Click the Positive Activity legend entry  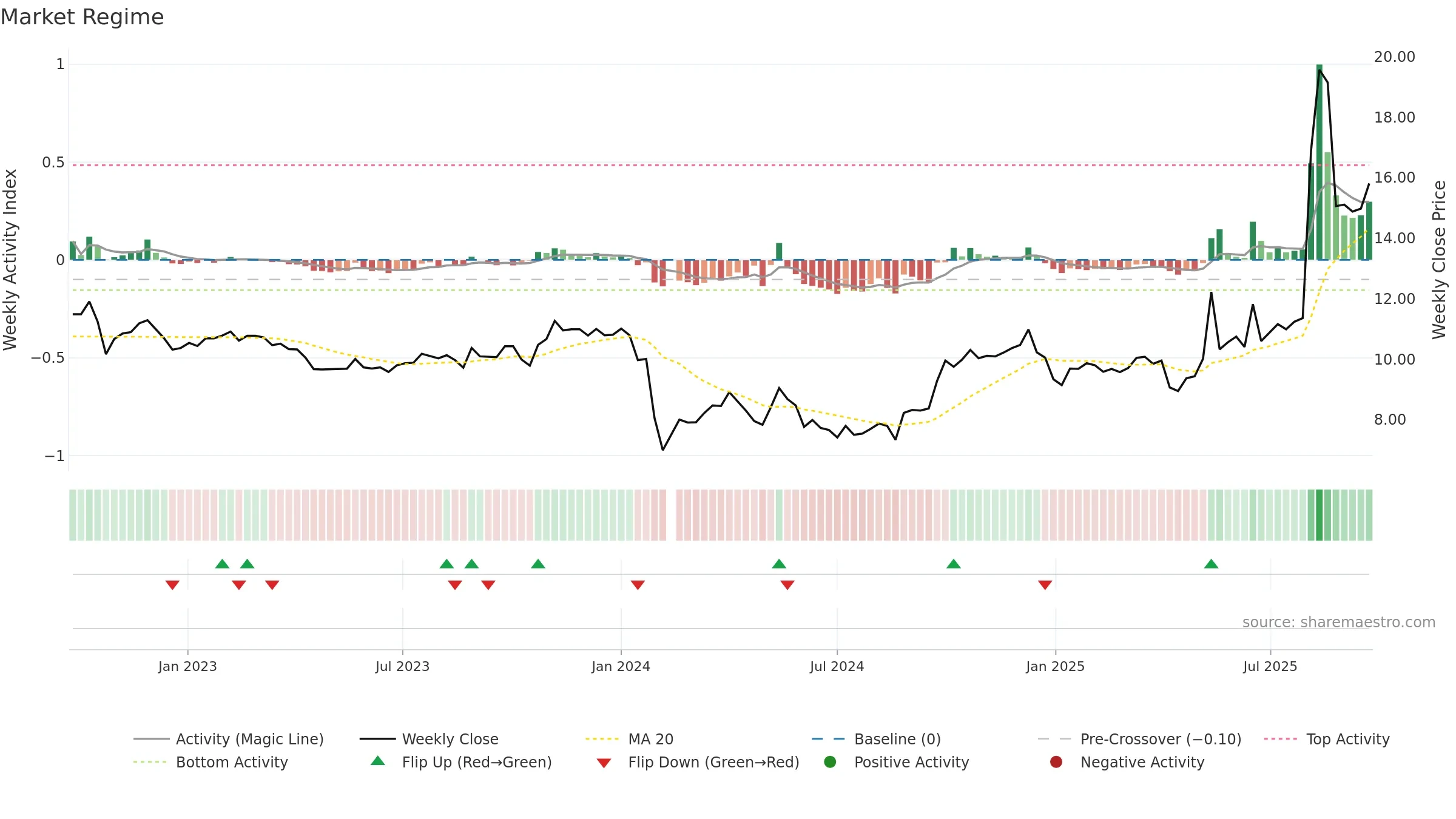[896, 762]
